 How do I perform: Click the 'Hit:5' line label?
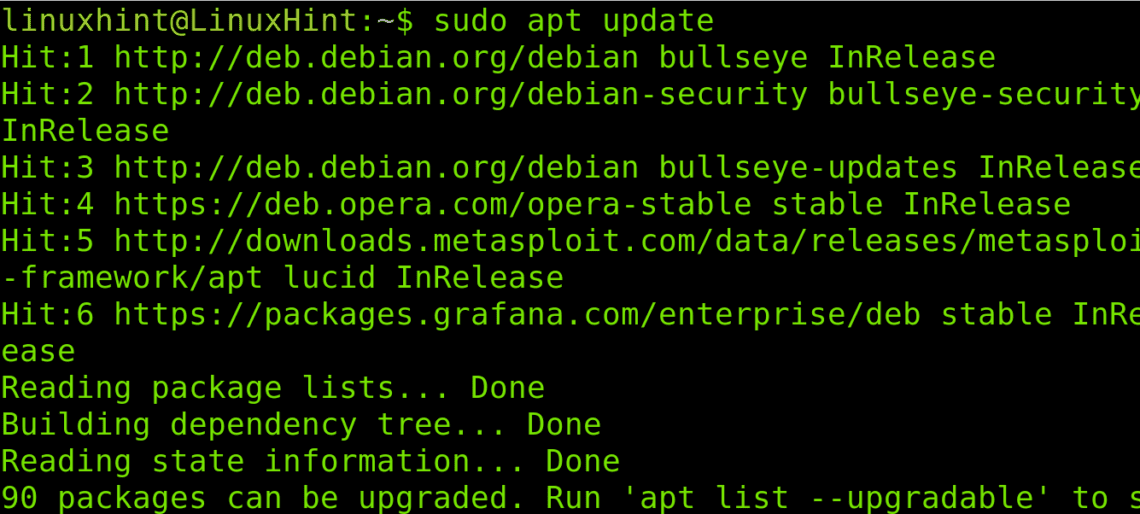tap(48, 241)
